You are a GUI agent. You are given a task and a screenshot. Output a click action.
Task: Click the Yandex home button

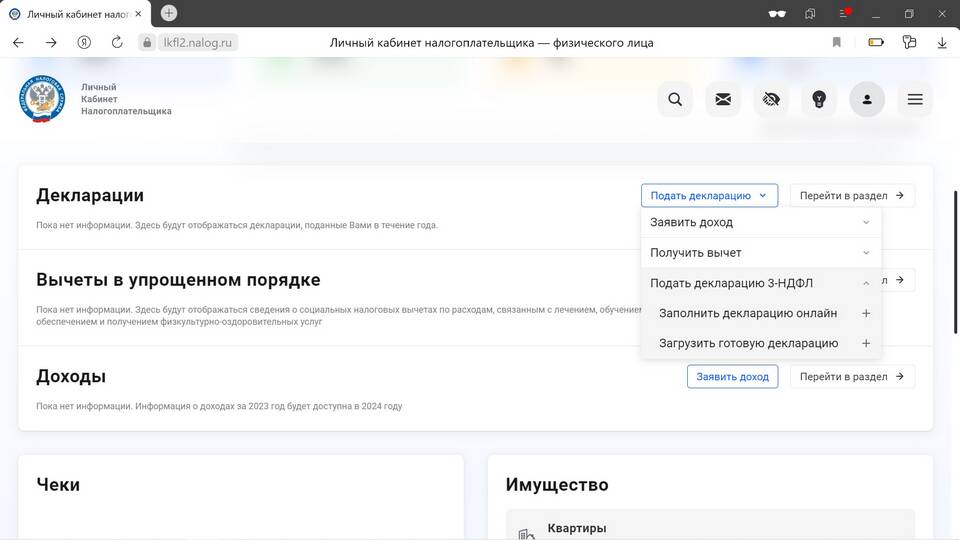pyautogui.click(x=84, y=42)
